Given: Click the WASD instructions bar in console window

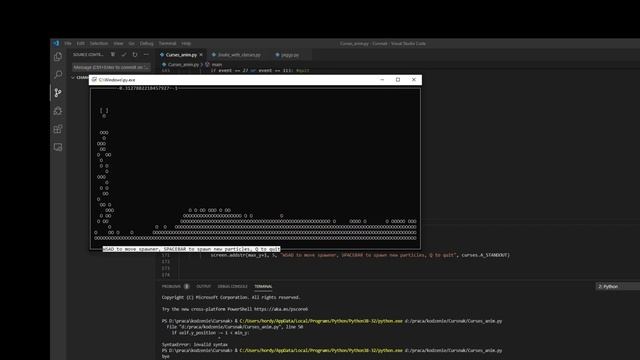Looking at the screenshot, I should 191,249.
